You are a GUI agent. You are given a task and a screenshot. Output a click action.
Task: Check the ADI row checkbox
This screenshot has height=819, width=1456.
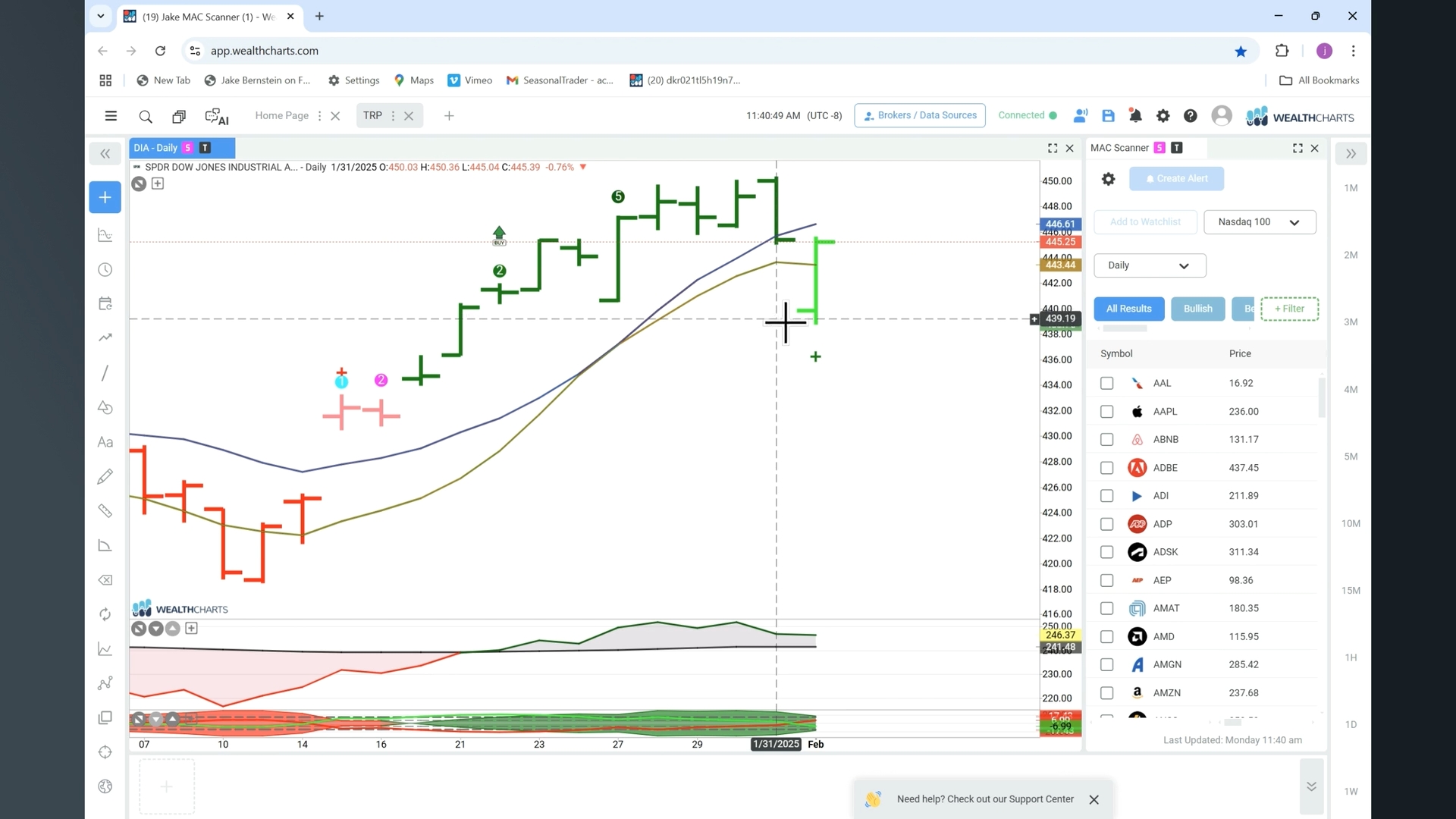[x=1107, y=496]
